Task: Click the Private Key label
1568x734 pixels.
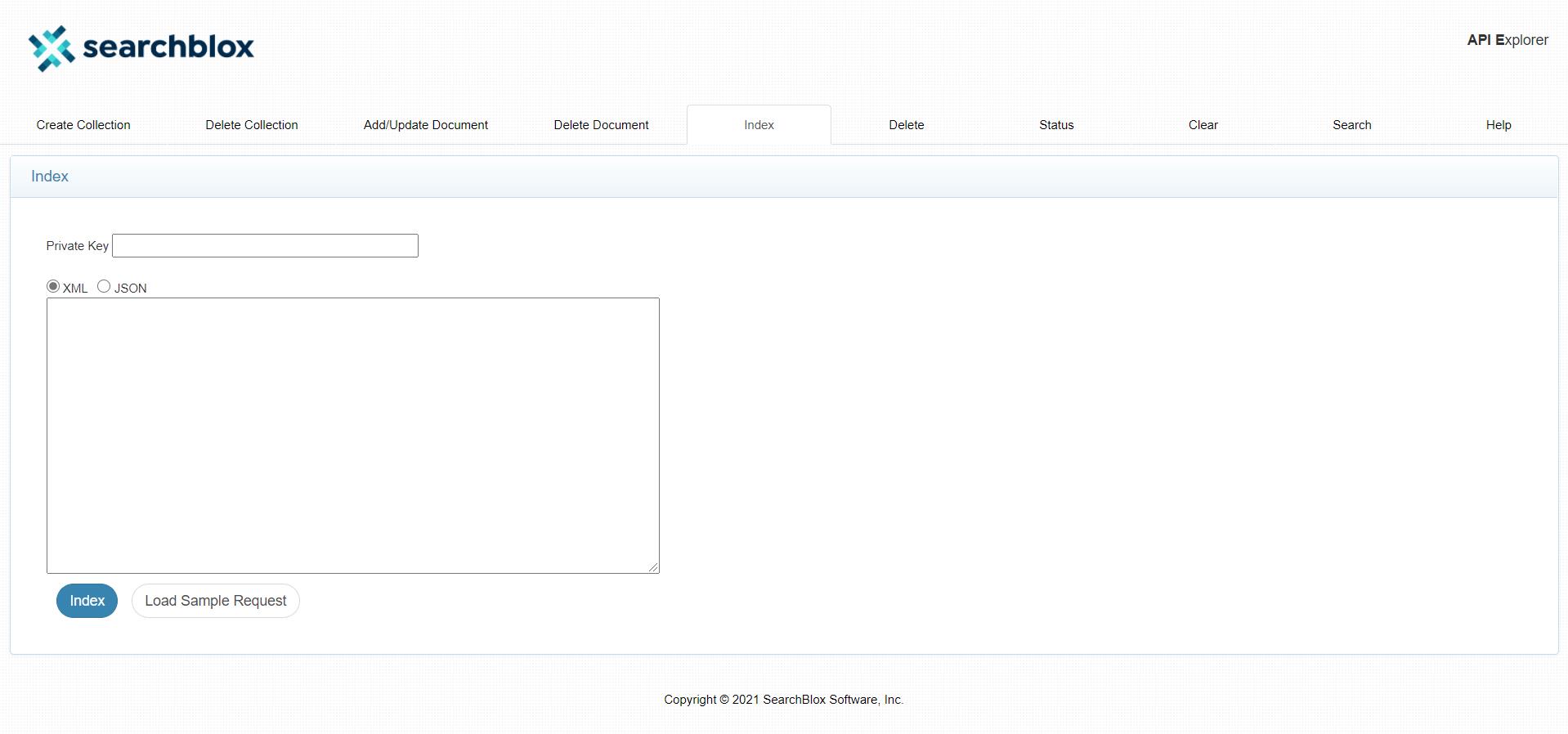Action: (78, 246)
